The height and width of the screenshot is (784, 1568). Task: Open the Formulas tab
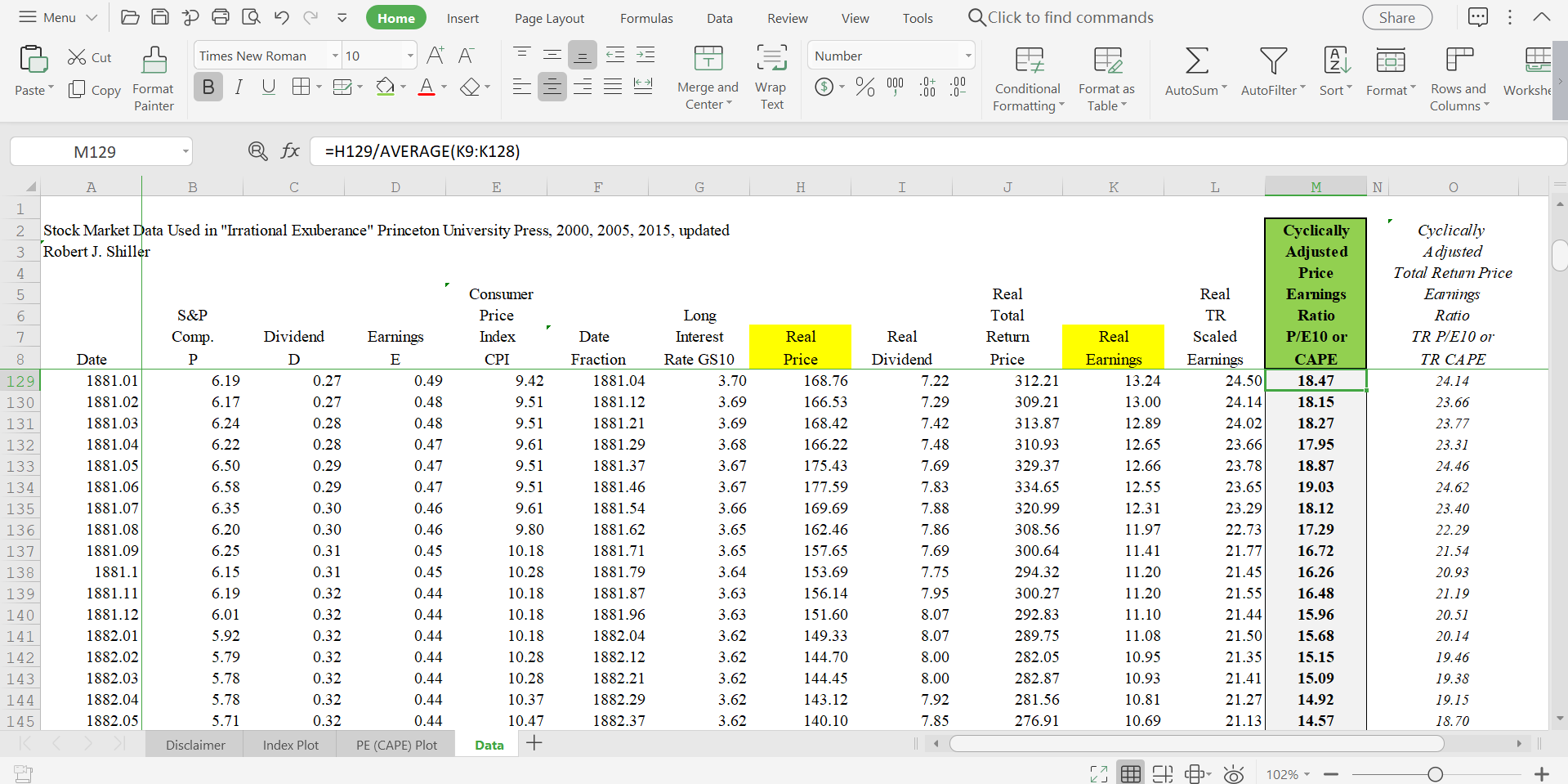646,18
